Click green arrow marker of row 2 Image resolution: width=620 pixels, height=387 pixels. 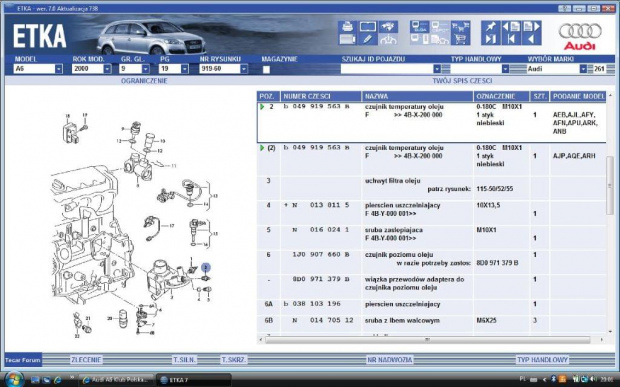(x=262, y=107)
